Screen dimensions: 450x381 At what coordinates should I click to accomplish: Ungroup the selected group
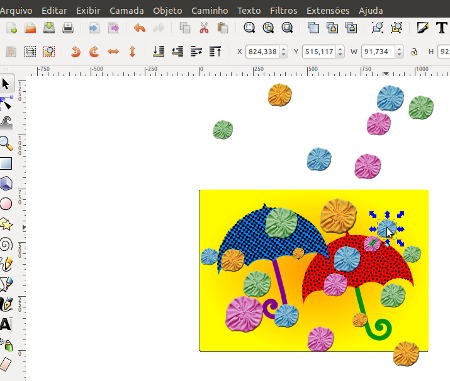tap(396, 28)
